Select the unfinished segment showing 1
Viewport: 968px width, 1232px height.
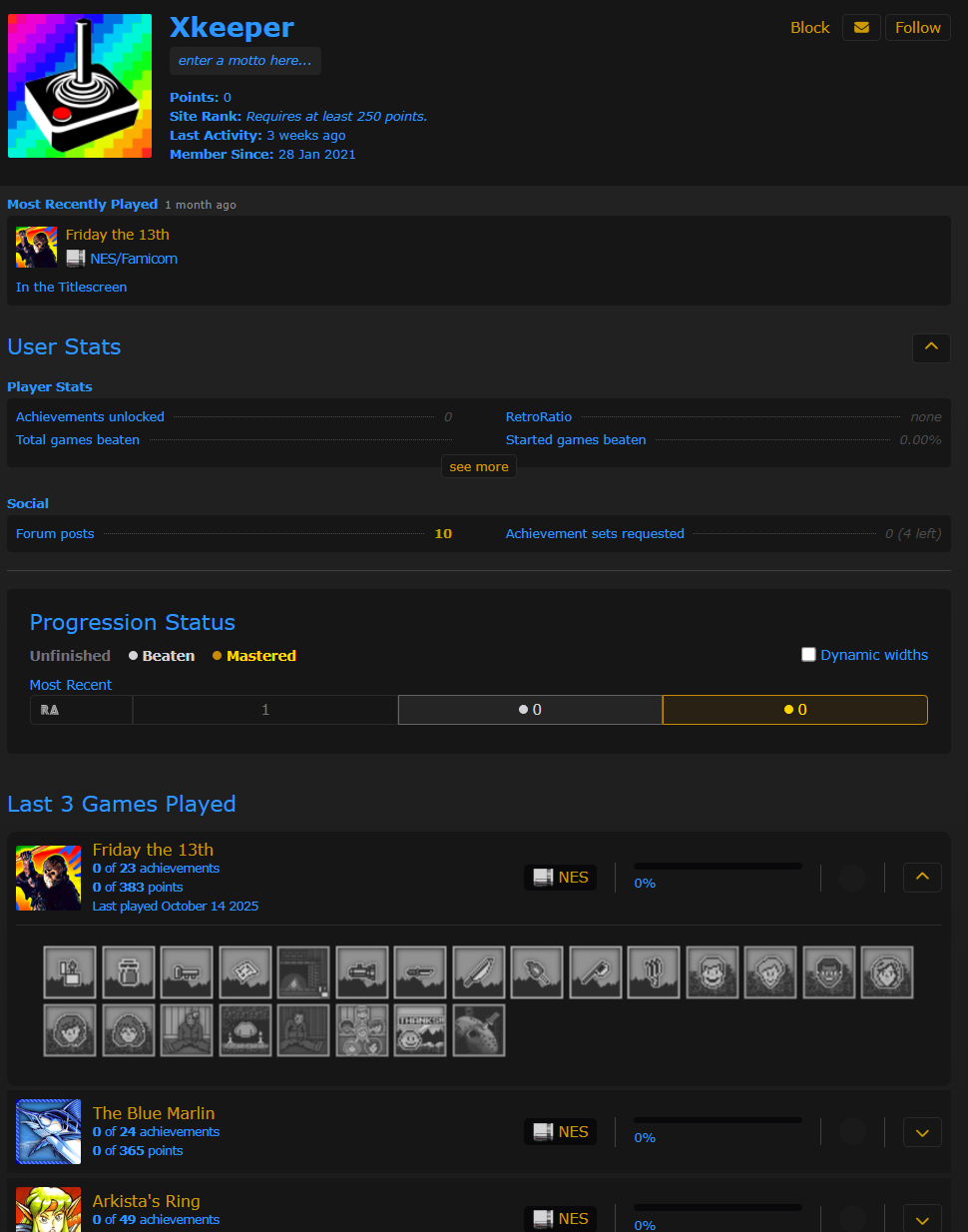[265, 710]
